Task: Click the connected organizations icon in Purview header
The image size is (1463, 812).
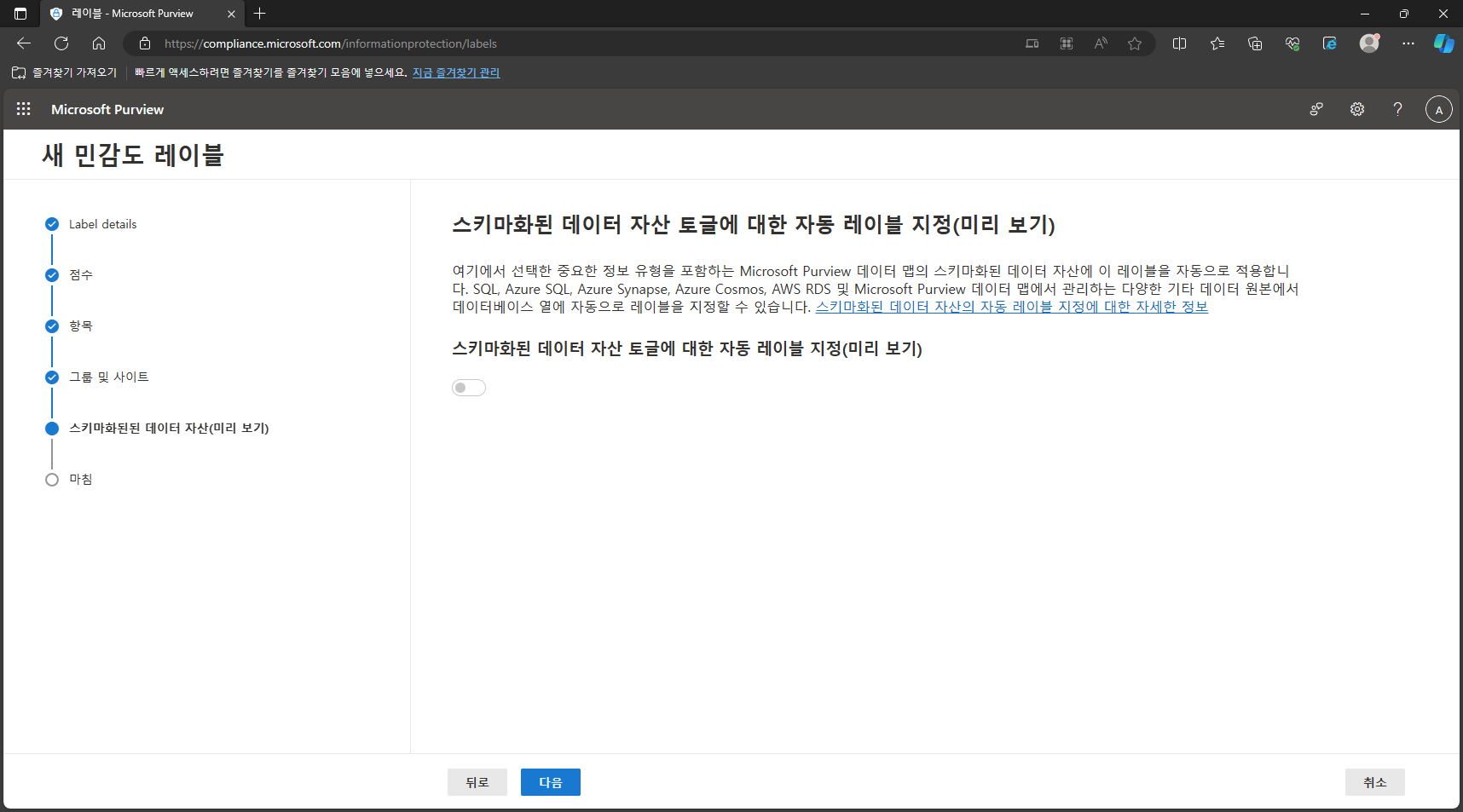Action: pyautogui.click(x=1316, y=109)
